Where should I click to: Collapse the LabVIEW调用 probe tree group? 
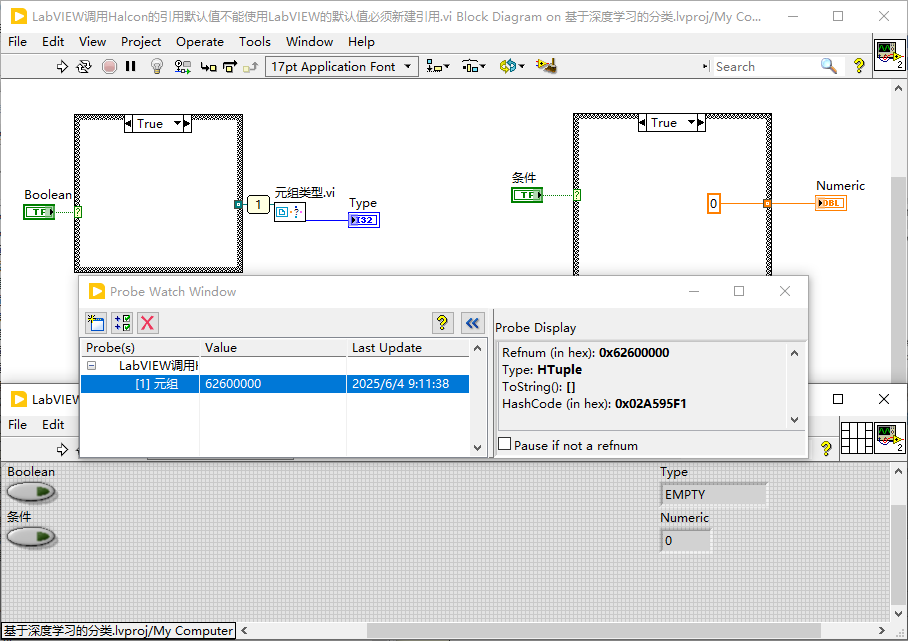pyautogui.click(x=91, y=366)
